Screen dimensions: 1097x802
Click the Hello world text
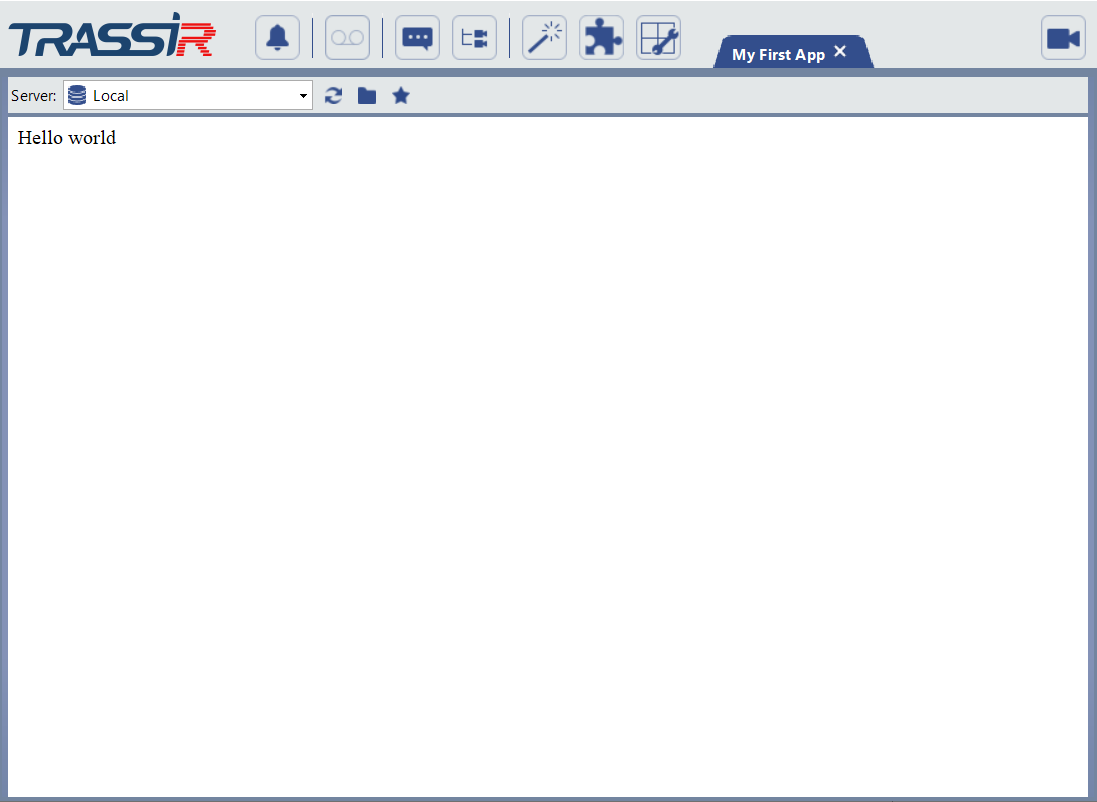click(x=66, y=138)
